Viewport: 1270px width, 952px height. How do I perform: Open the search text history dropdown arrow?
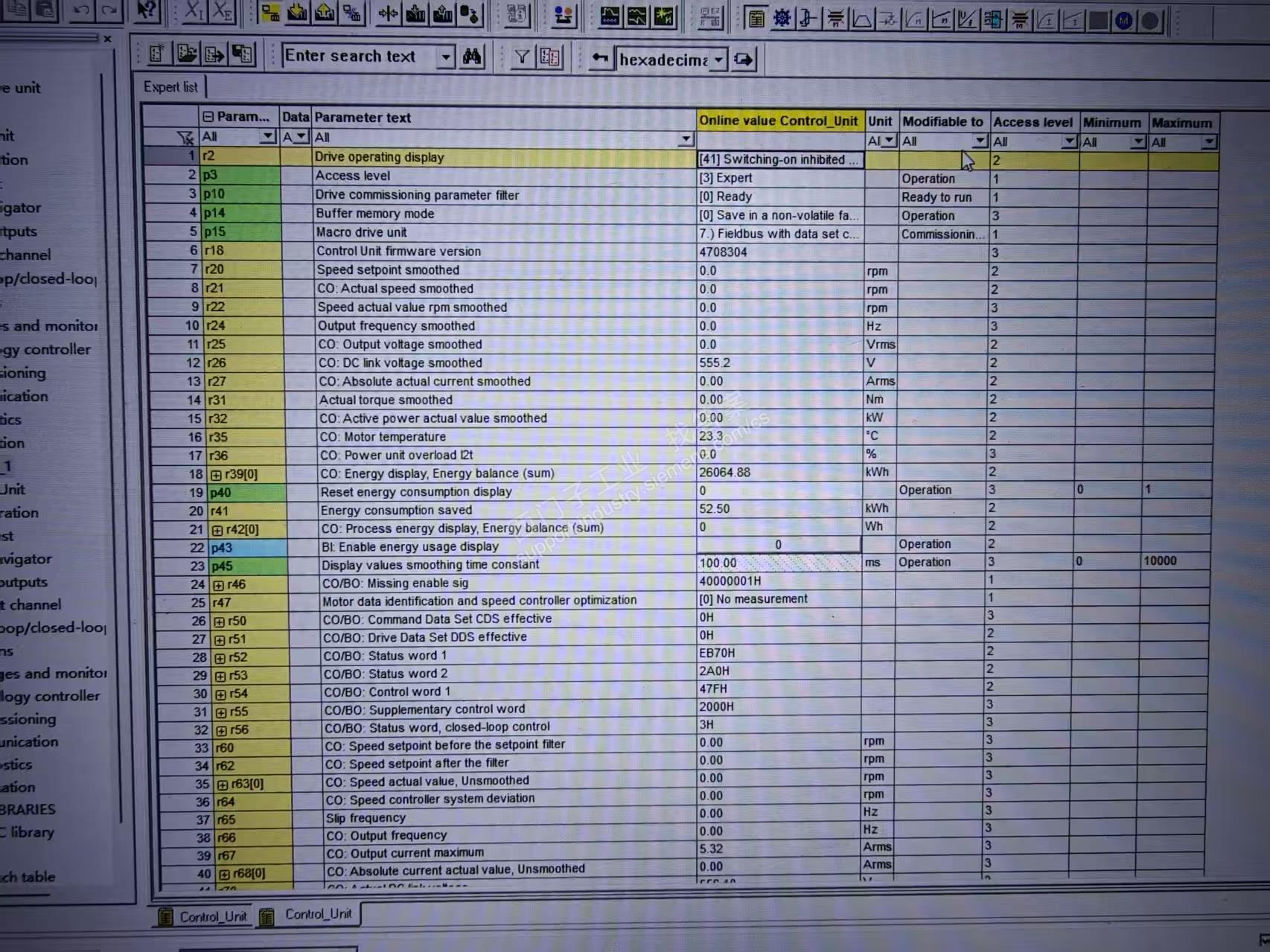click(x=445, y=57)
